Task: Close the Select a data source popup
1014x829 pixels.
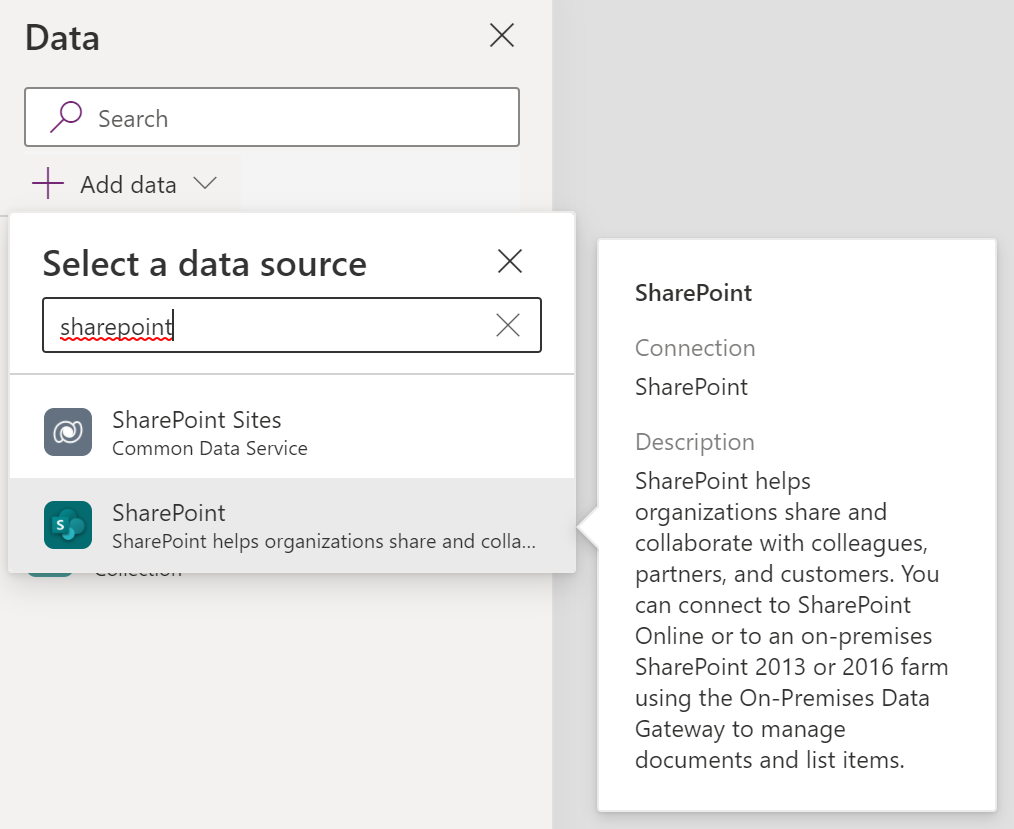Action: coord(510,261)
